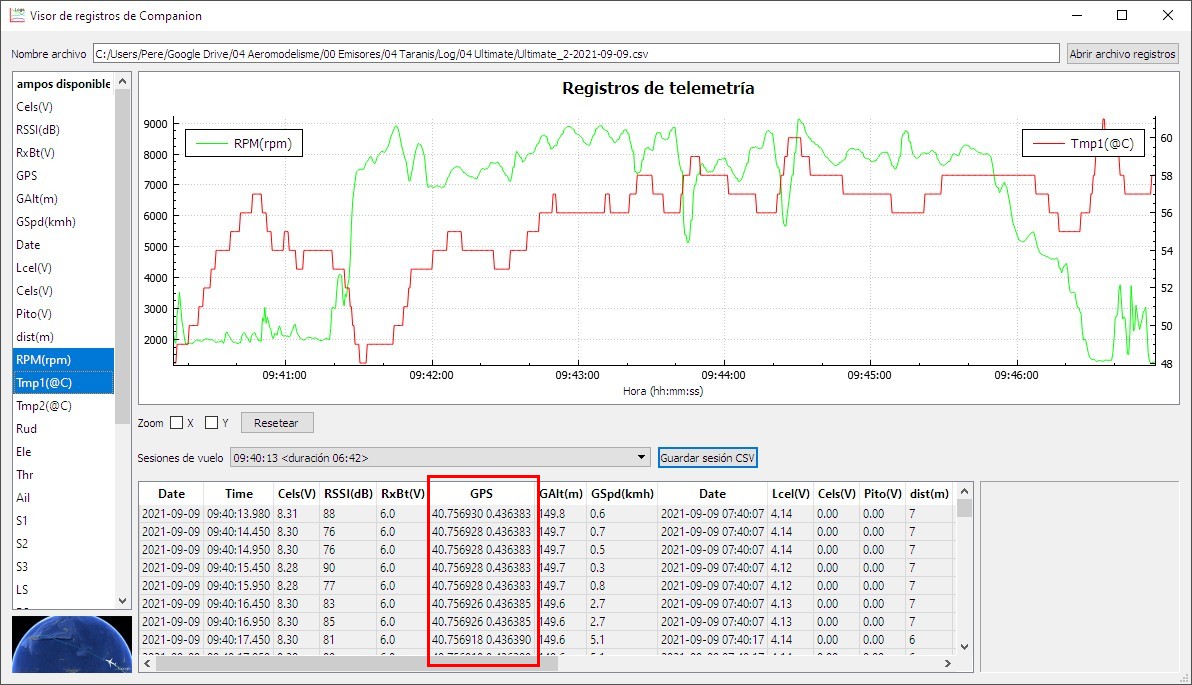Screen dimensions: 1192x685
Task: Enable the X zoom checkbox
Action: 177,423
